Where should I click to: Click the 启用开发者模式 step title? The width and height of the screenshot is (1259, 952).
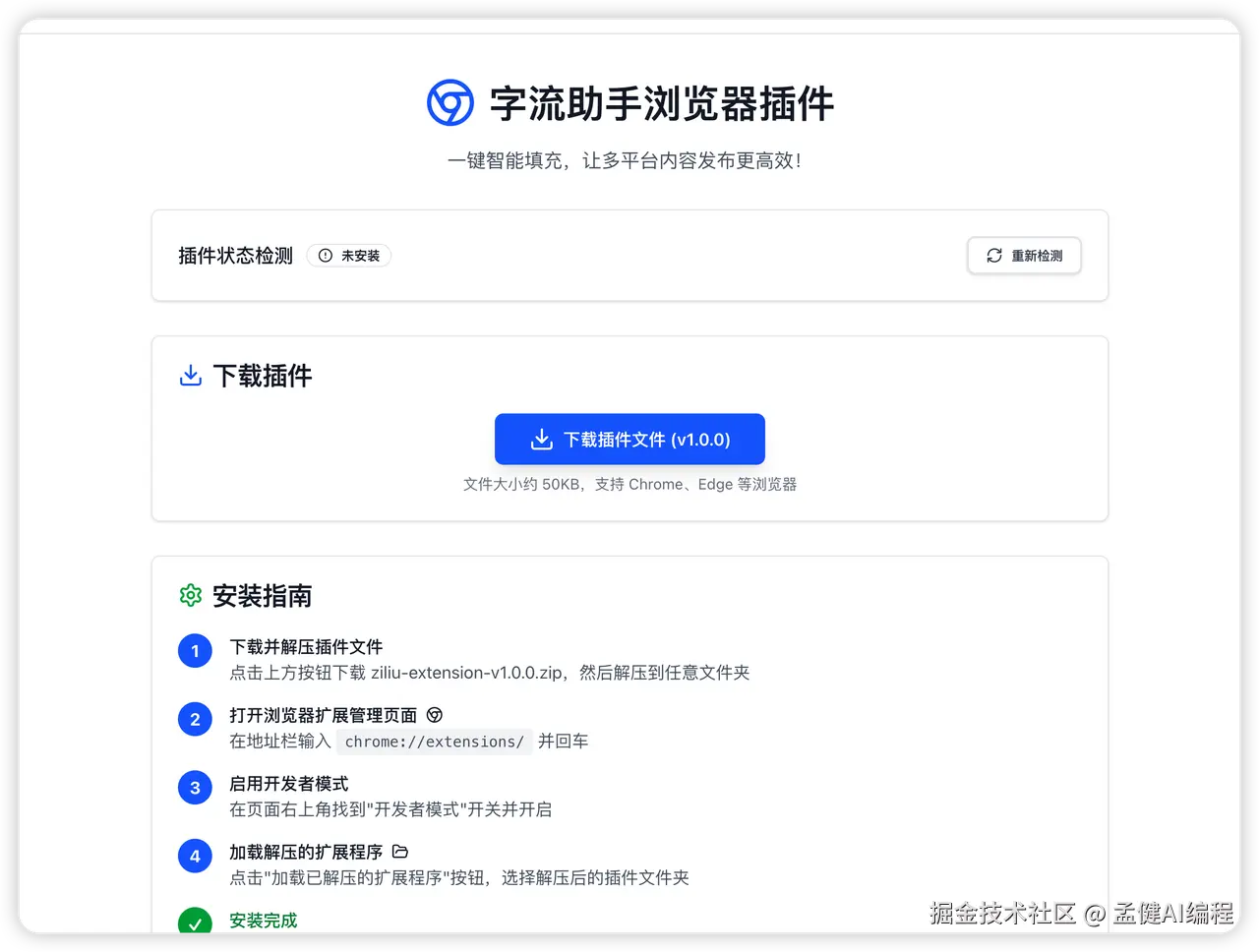(289, 784)
